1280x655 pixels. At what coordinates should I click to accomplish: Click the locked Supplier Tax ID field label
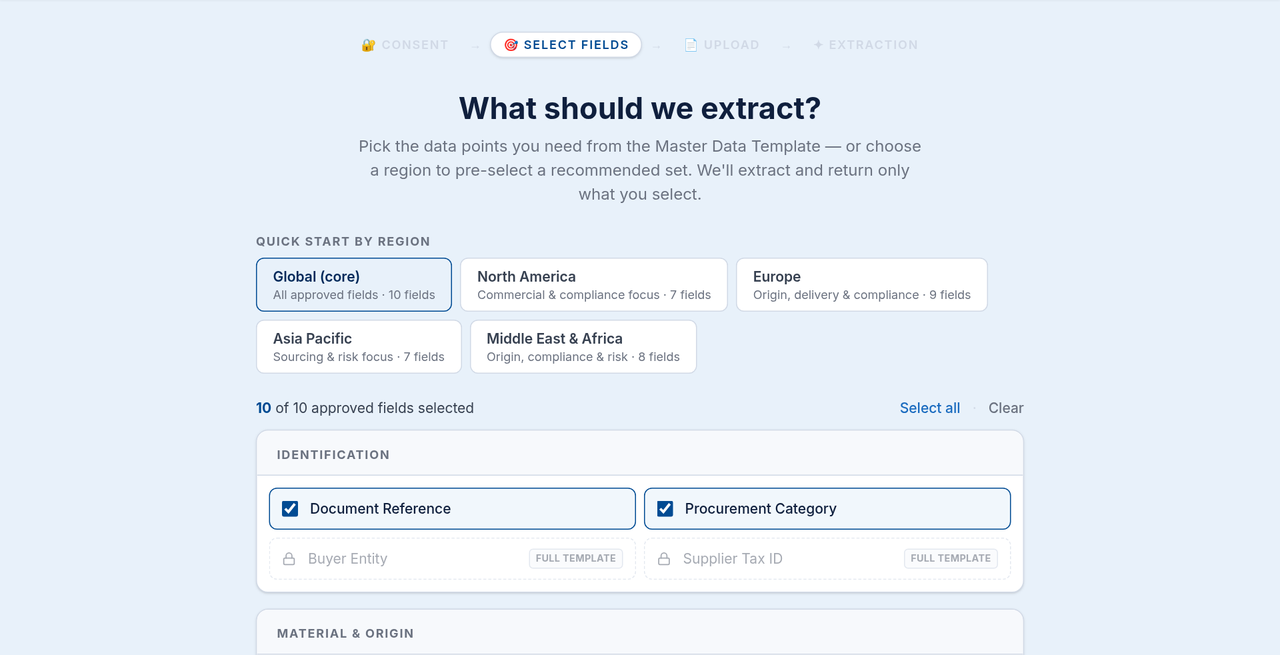point(733,559)
